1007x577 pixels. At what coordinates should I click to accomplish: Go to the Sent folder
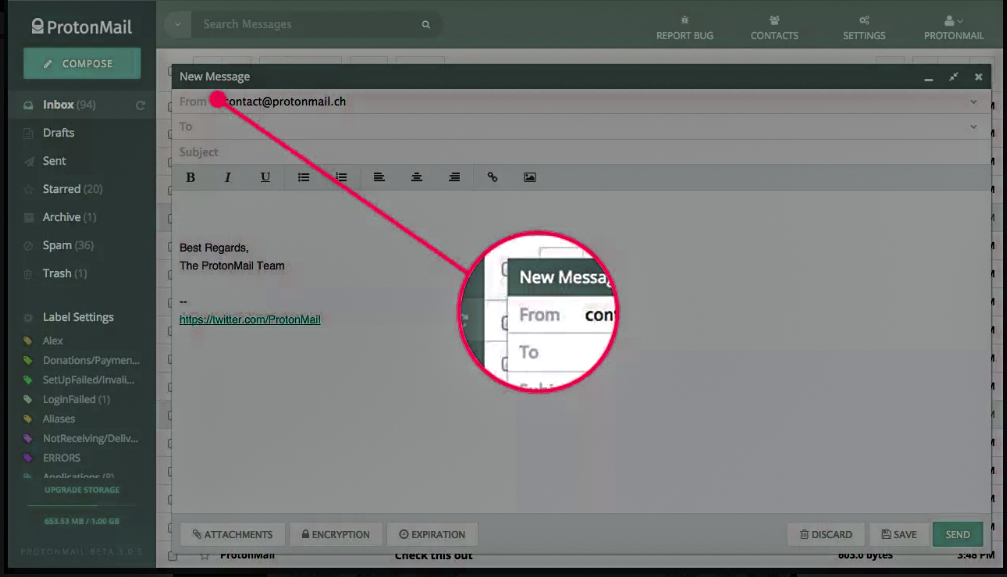click(x=54, y=161)
